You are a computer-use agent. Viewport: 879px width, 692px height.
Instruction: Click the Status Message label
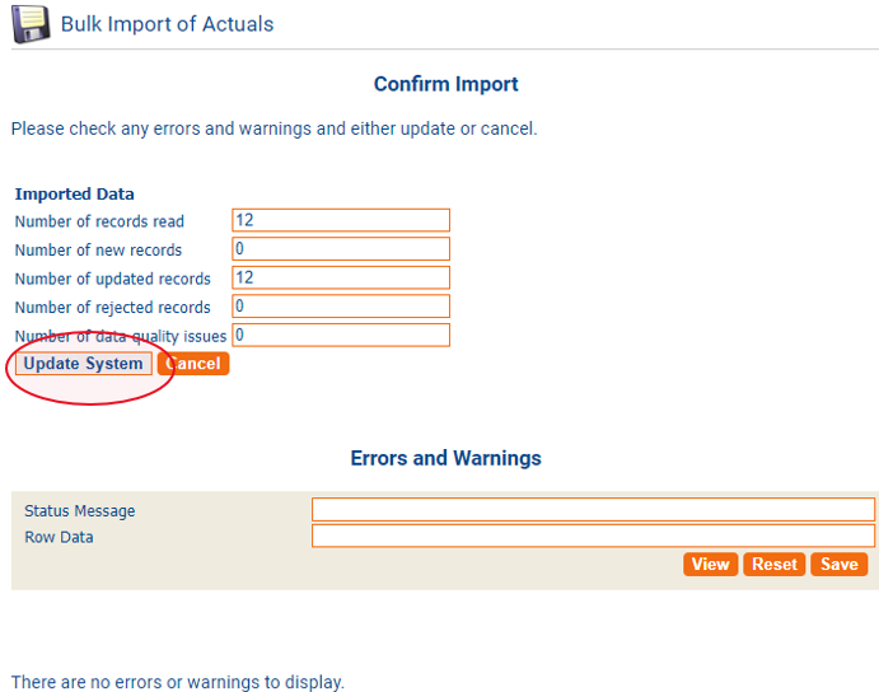79,511
